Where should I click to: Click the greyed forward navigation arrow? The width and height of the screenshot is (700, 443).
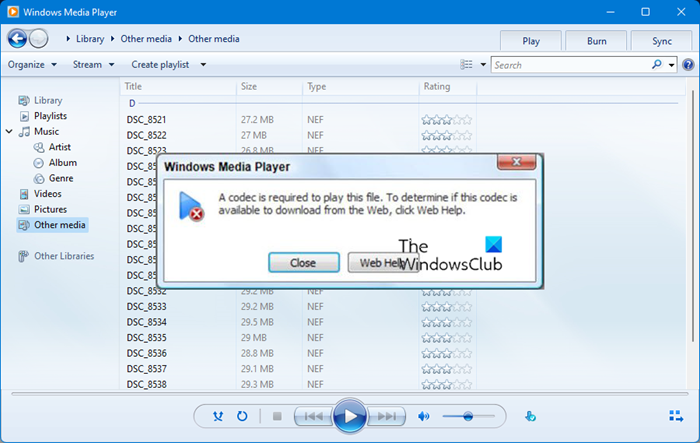coord(39,39)
